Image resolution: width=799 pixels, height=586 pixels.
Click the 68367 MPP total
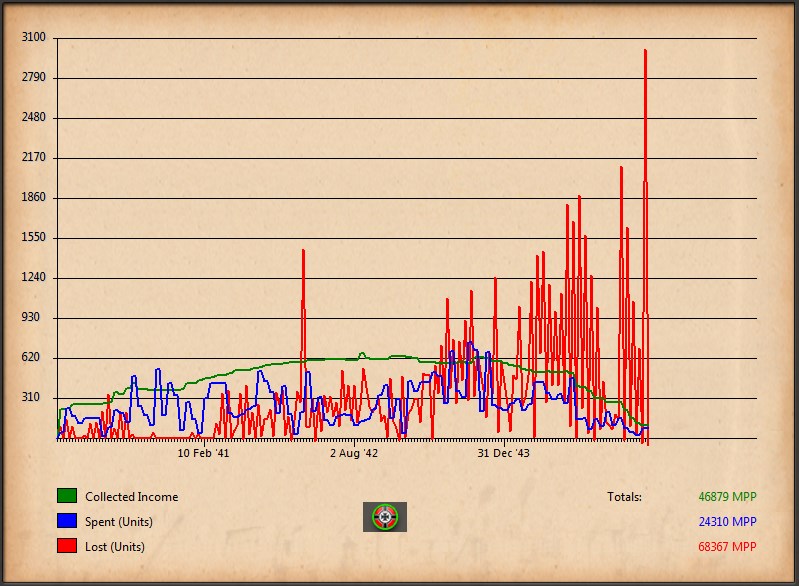coord(727,547)
